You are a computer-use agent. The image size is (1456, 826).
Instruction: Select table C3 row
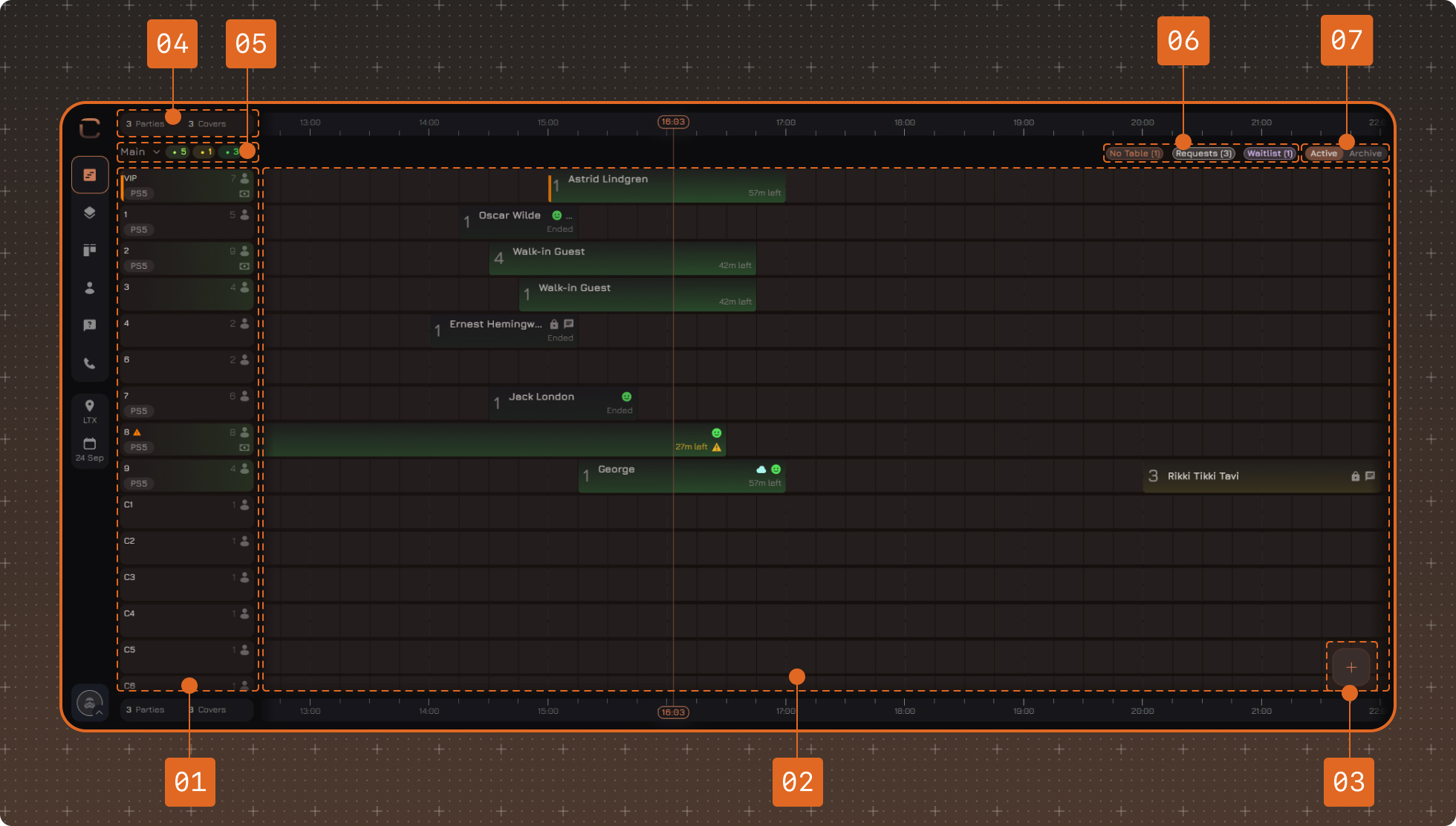186,585
